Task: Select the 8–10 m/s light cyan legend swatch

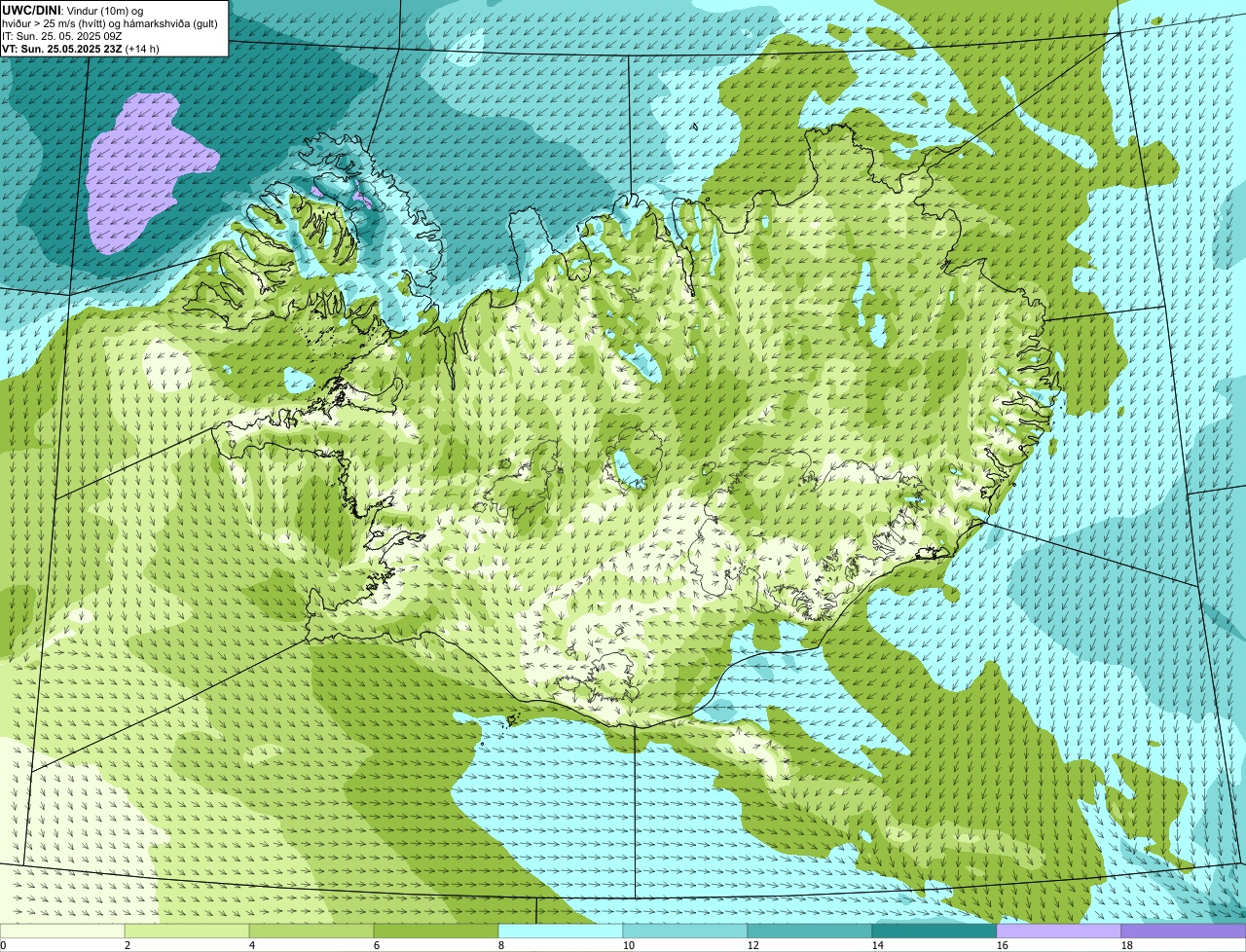Action: click(561, 931)
